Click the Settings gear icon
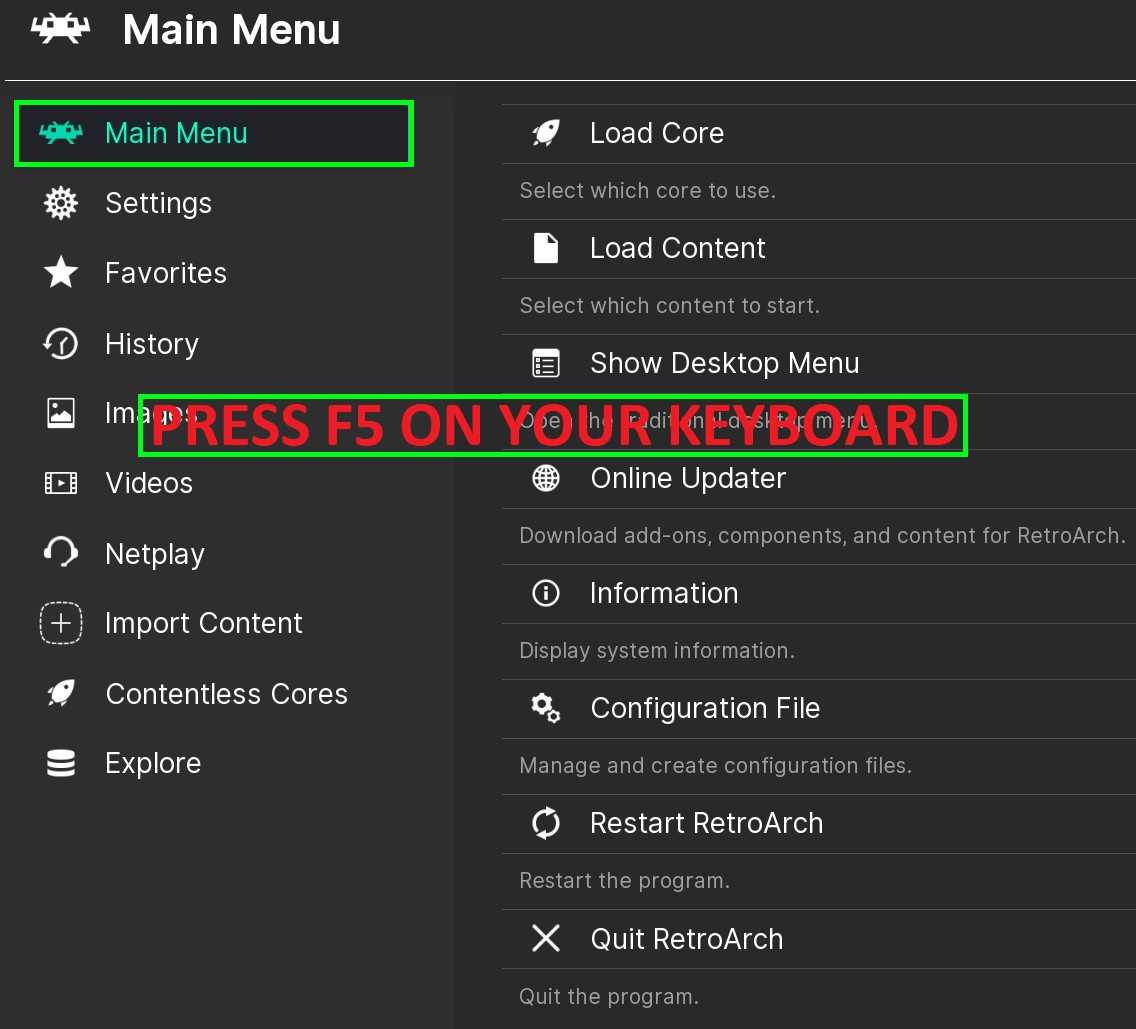 click(61, 203)
